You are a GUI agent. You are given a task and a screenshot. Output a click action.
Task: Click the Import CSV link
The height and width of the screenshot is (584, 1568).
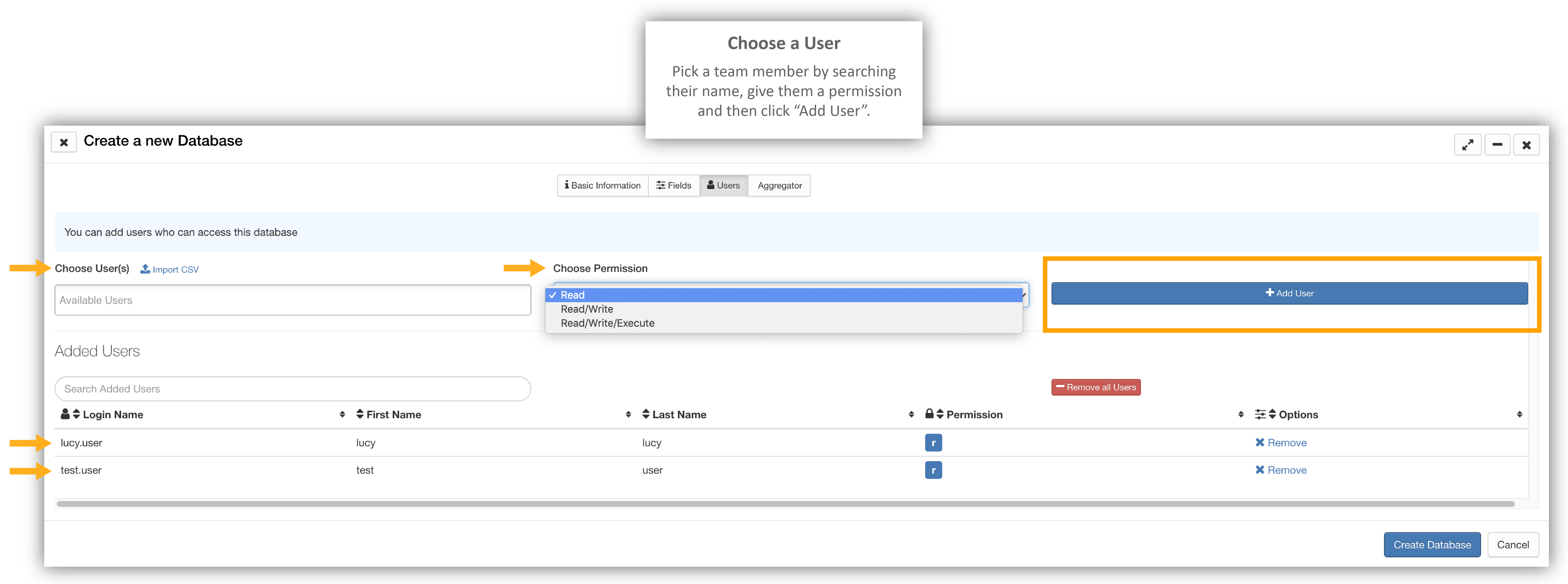coord(170,270)
